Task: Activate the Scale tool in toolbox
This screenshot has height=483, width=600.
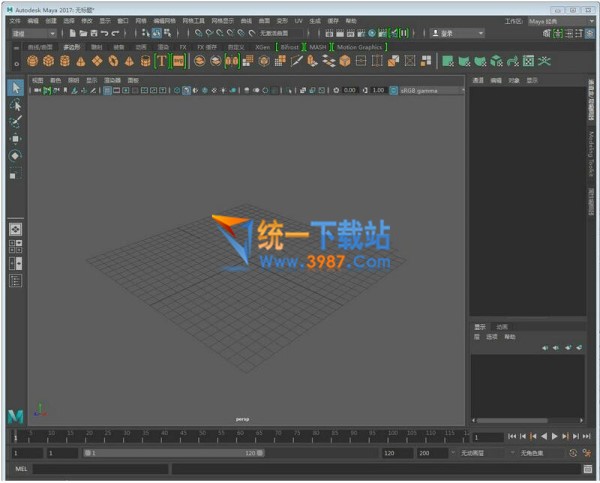Action: coord(15,173)
